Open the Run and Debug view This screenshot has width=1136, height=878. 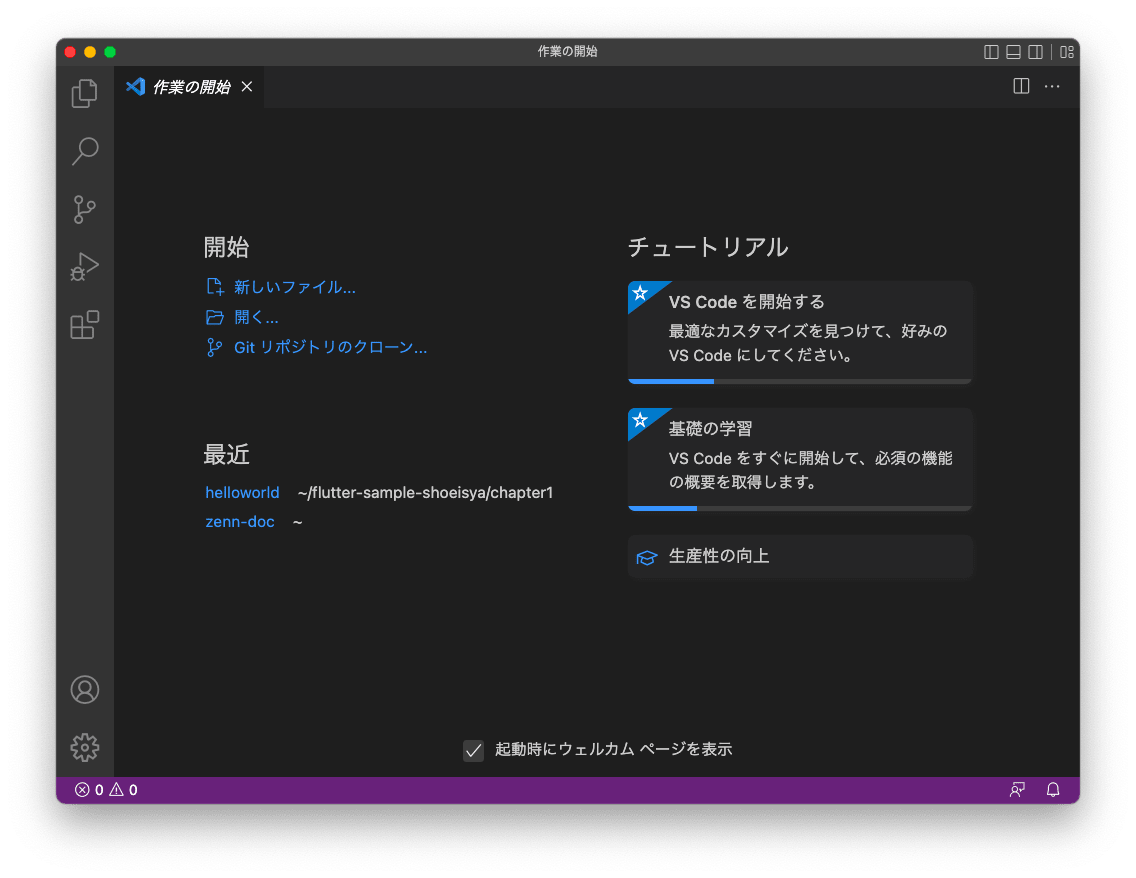click(x=85, y=267)
